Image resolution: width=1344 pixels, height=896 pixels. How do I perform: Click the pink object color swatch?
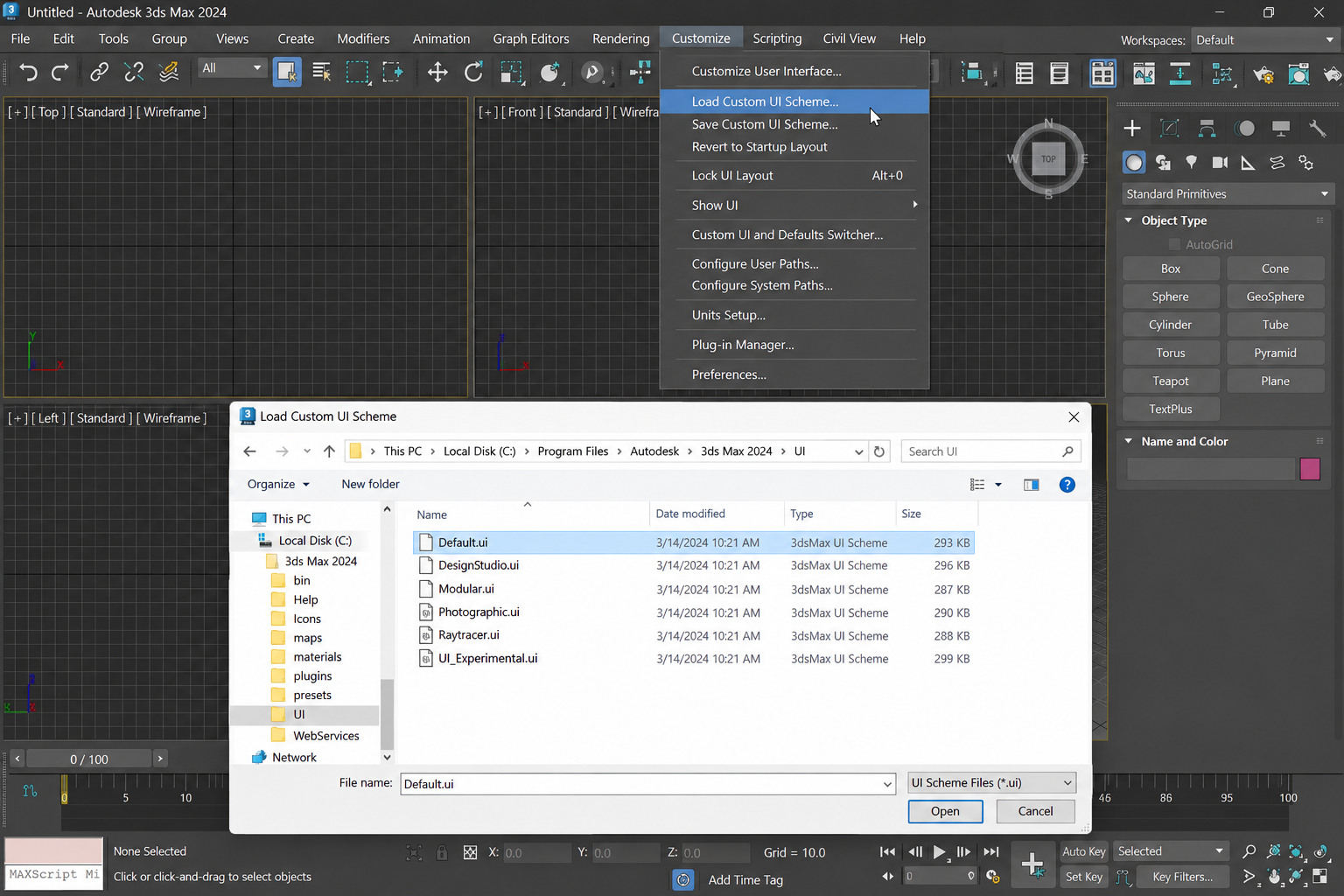1310,470
